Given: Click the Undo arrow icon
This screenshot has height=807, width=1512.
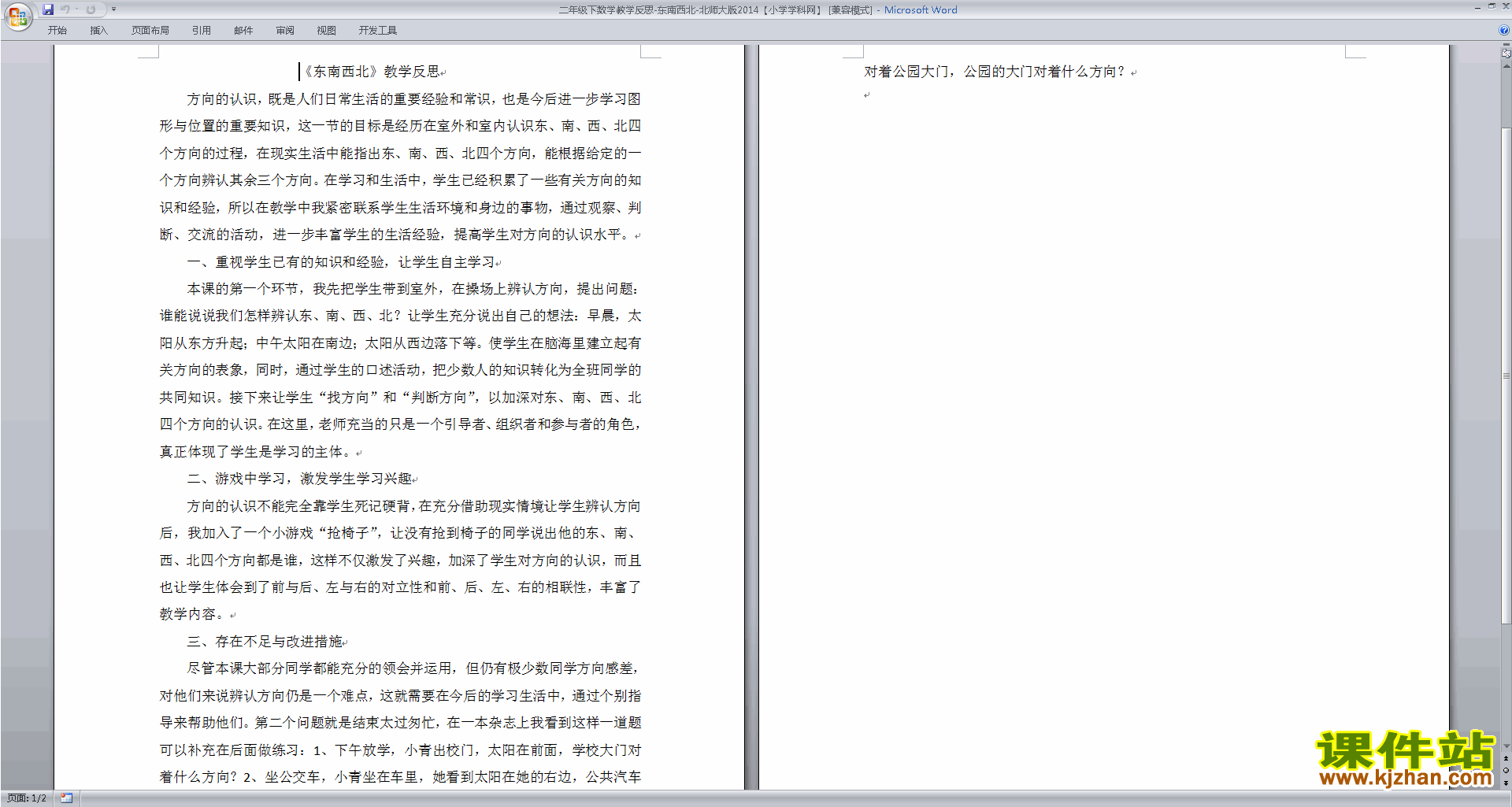Looking at the screenshot, I should pos(65,9).
